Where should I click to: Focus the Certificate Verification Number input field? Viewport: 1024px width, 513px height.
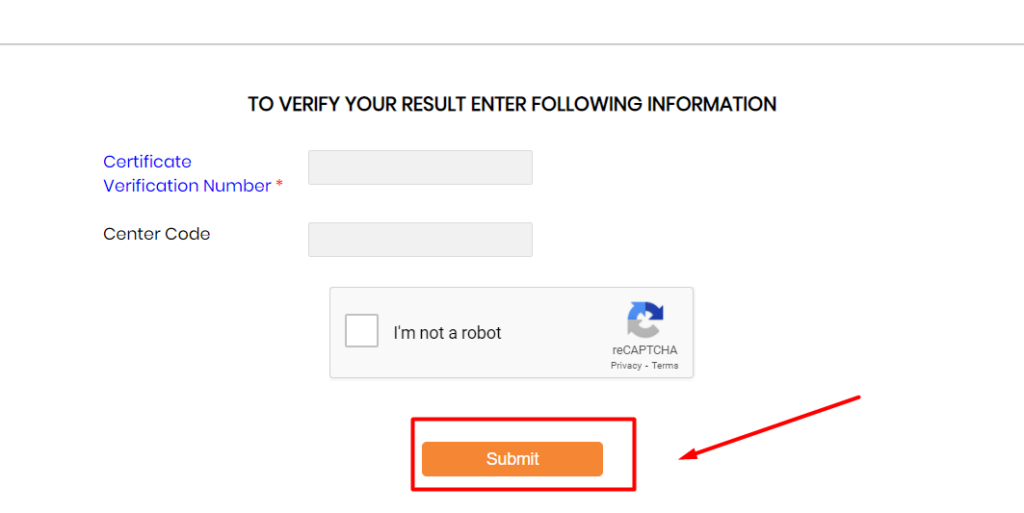(x=420, y=167)
